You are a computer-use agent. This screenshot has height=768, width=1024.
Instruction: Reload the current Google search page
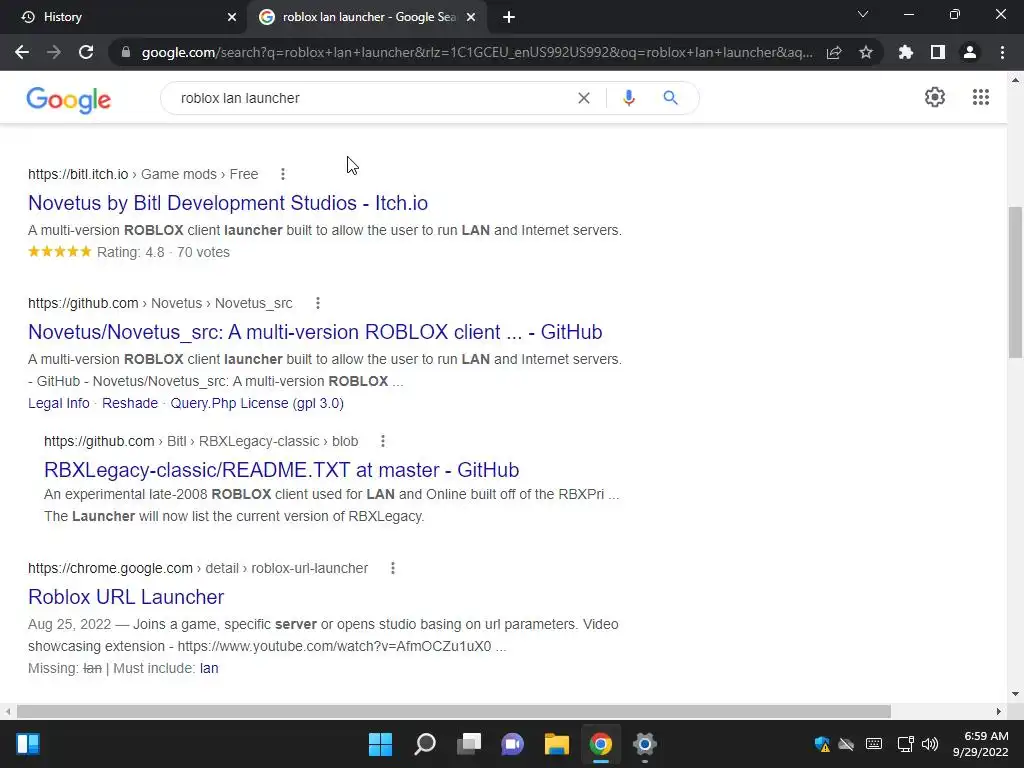(86, 52)
